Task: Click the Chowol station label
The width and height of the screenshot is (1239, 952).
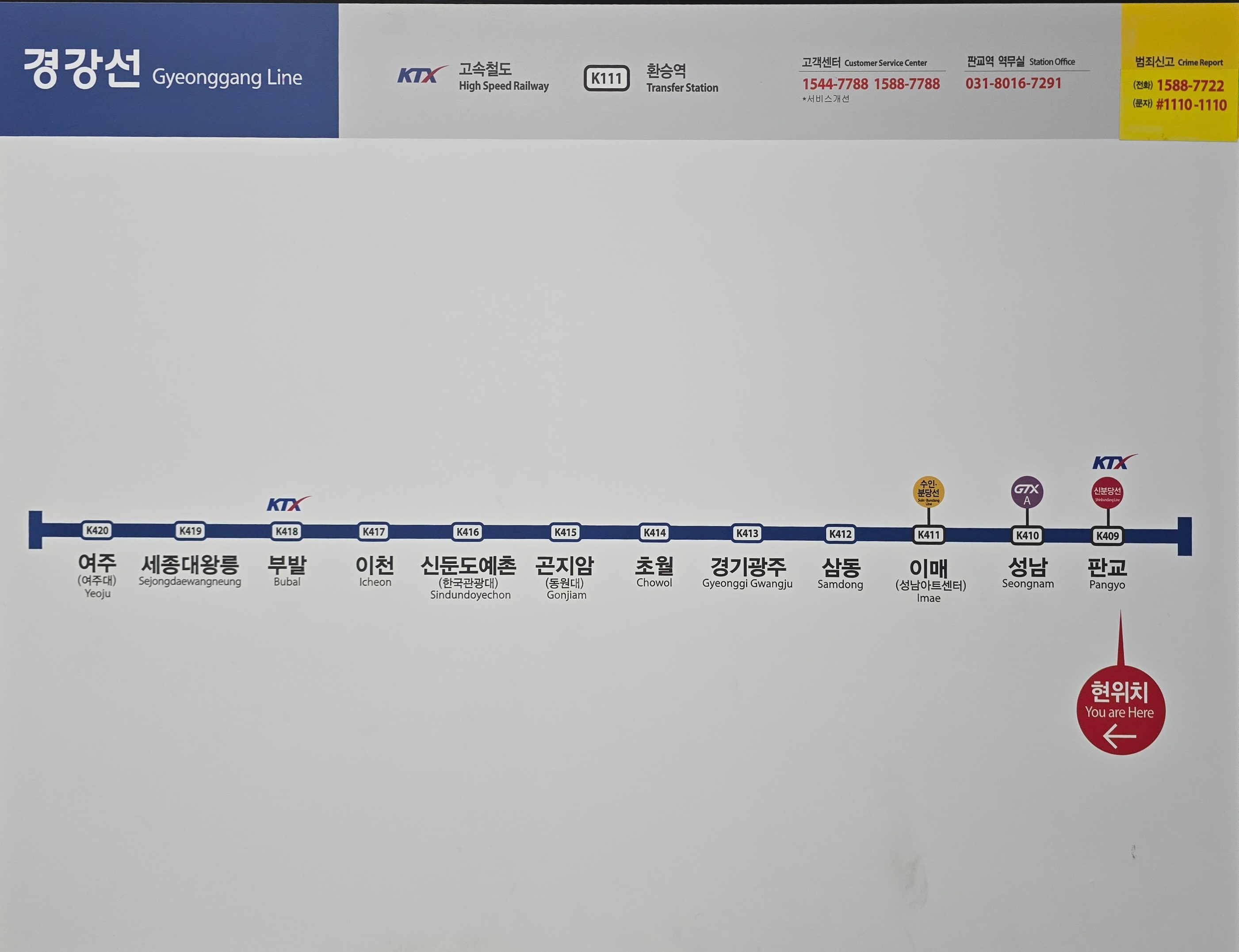Action: [654, 567]
